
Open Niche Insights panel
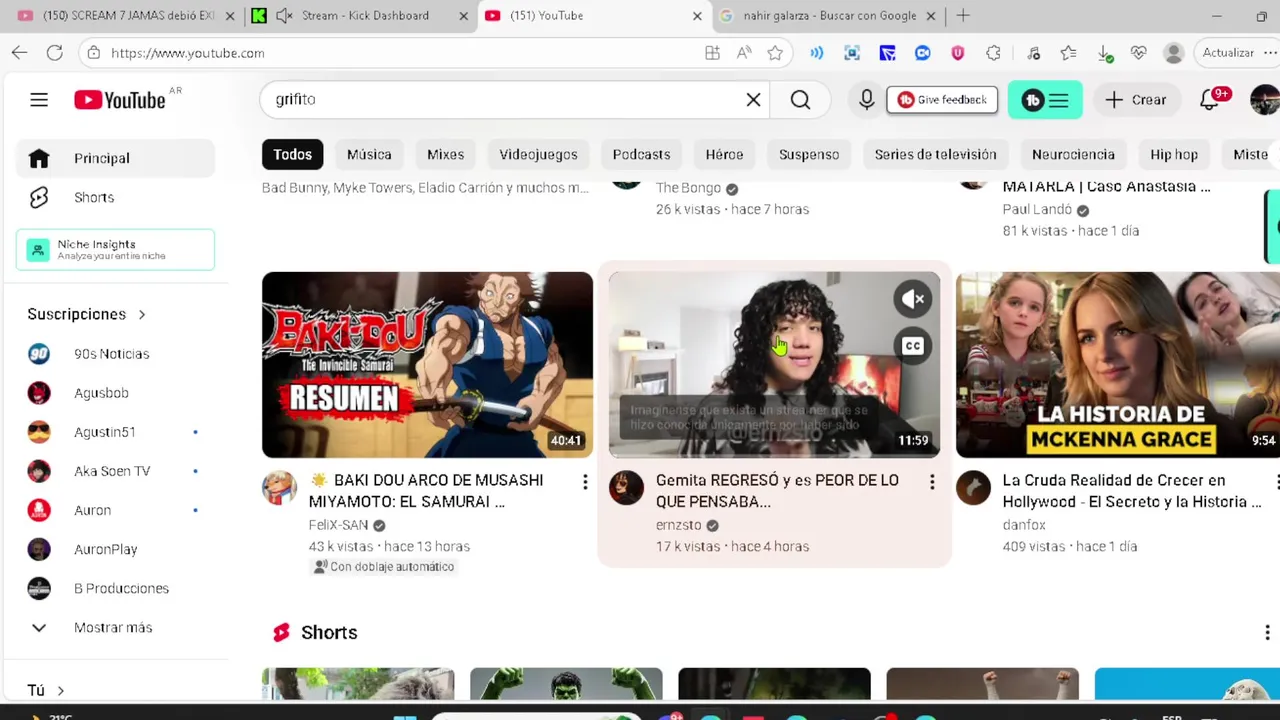pyautogui.click(x=115, y=249)
